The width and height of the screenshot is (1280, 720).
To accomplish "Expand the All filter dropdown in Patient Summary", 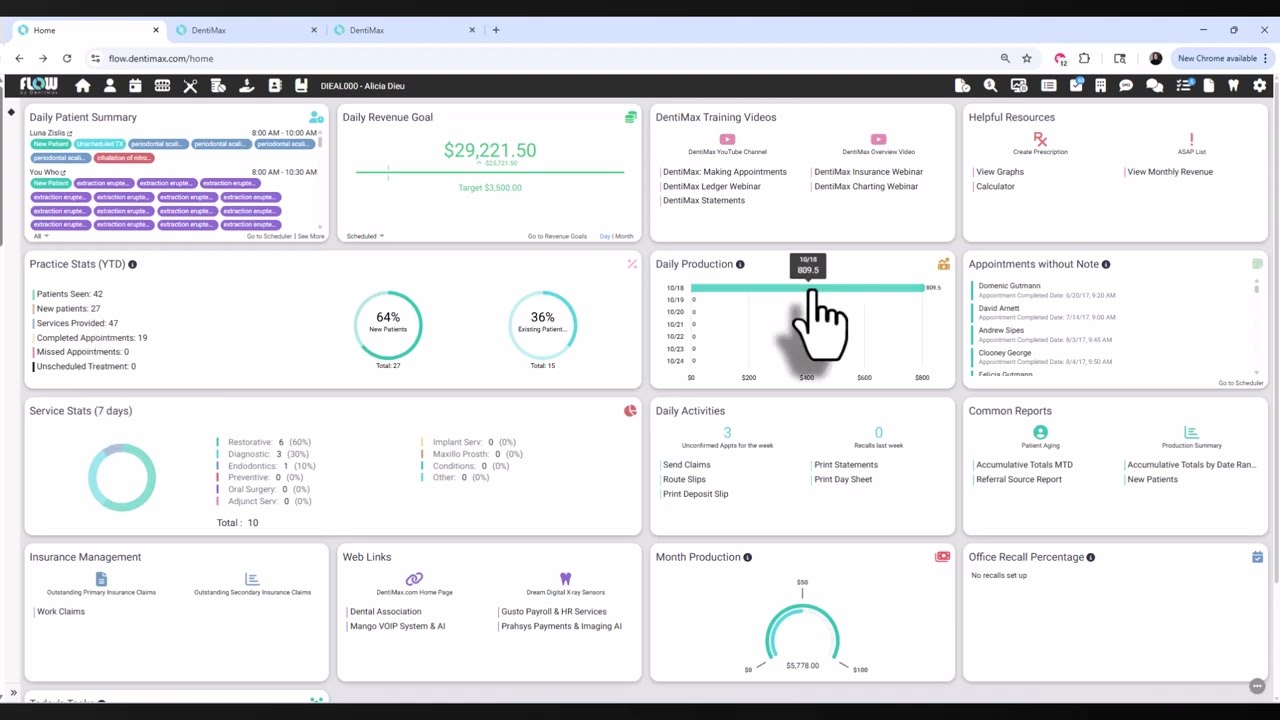I will coord(40,236).
